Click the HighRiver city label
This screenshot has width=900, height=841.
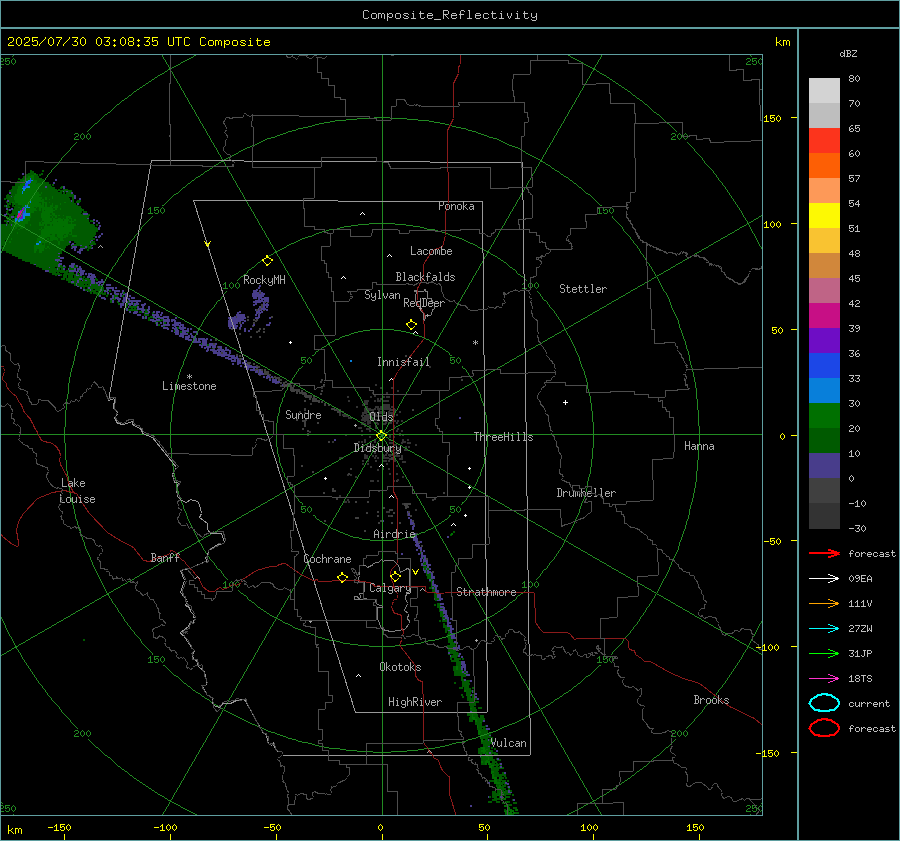pos(415,702)
